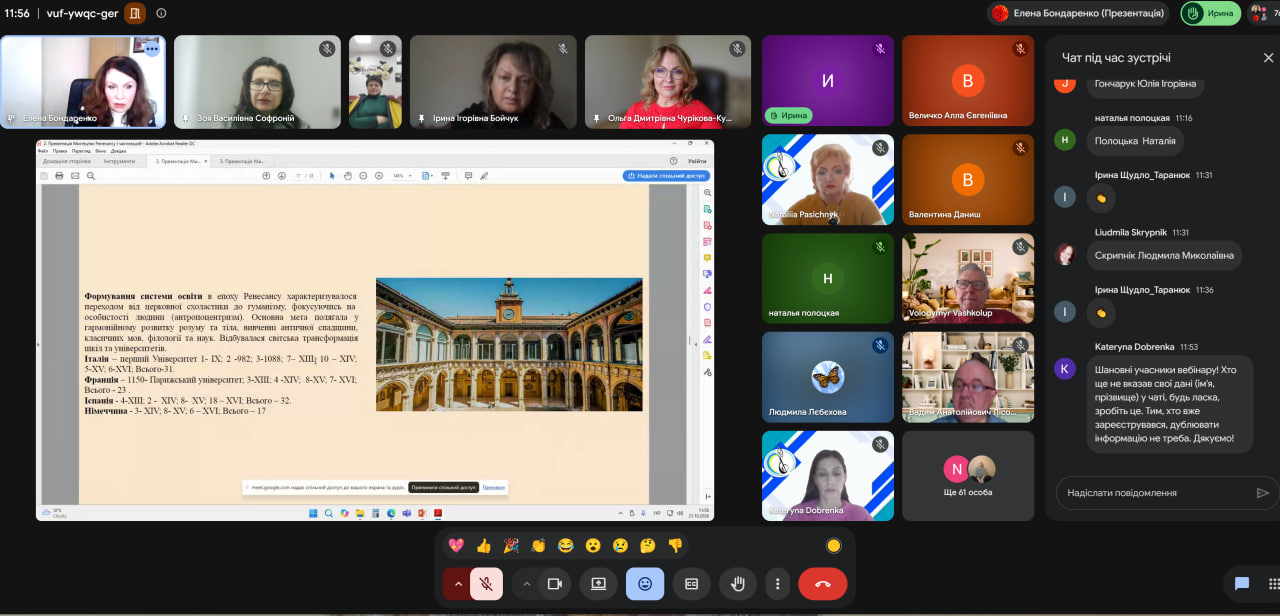This screenshot has height=616, width=1280.
Task: Send the thumbs down reaction
Action: (x=675, y=545)
